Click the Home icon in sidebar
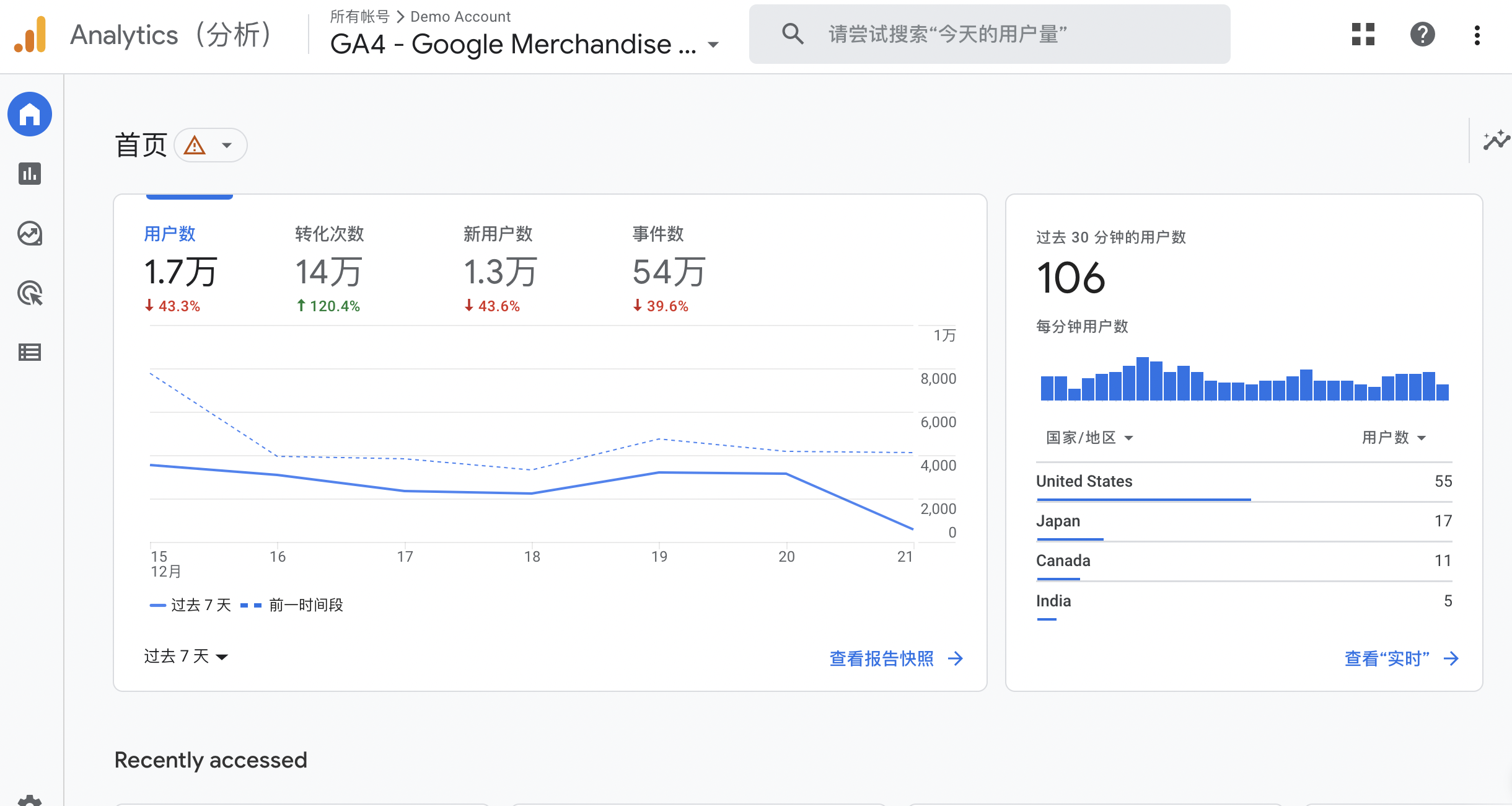The image size is (1512, 806). 30,115
